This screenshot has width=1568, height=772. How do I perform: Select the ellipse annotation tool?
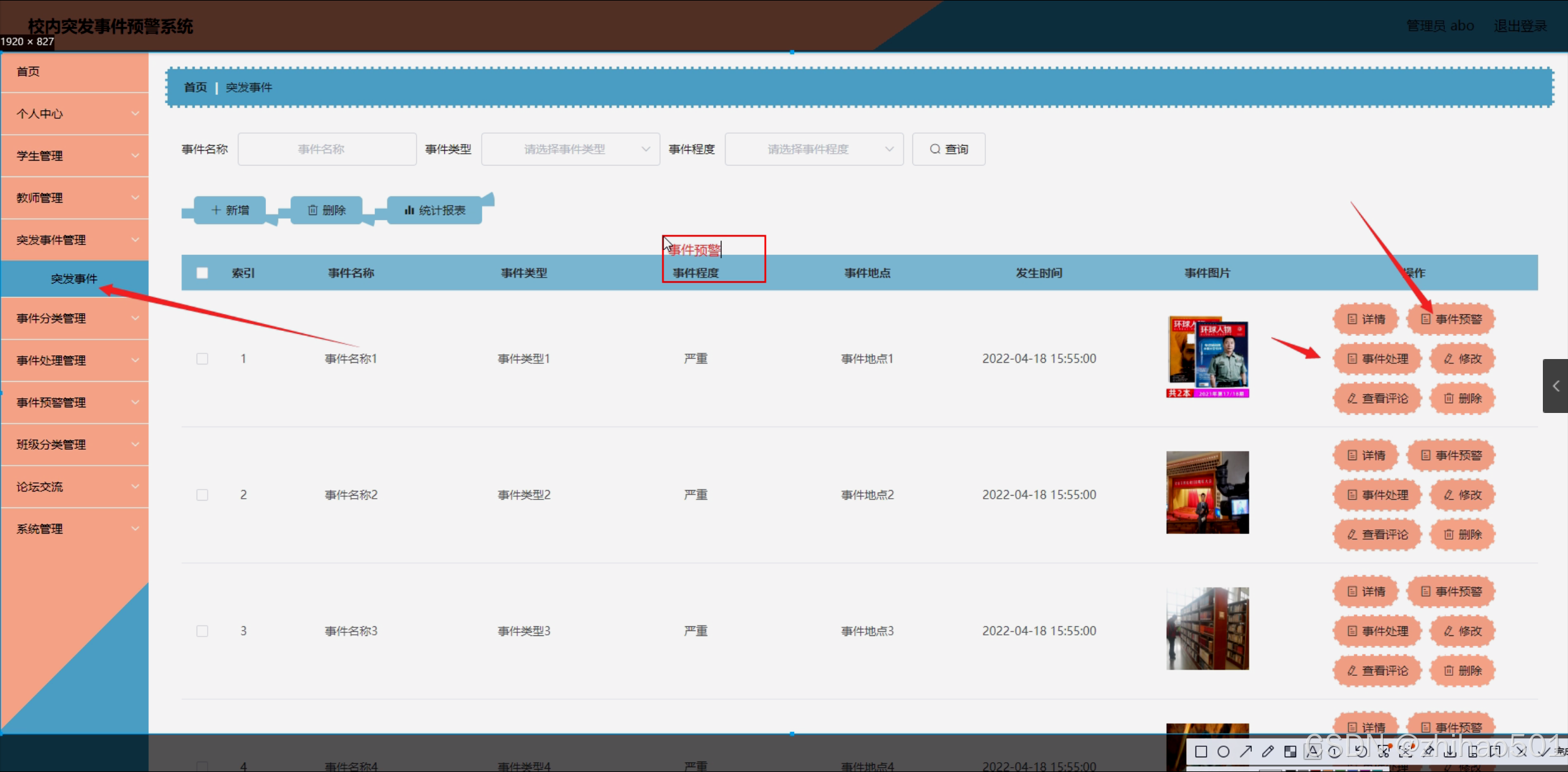(1223, 752)
